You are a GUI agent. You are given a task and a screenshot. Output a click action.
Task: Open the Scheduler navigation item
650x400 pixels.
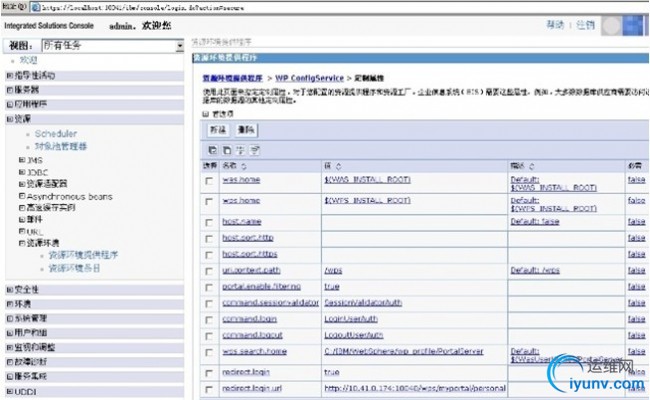56,133
